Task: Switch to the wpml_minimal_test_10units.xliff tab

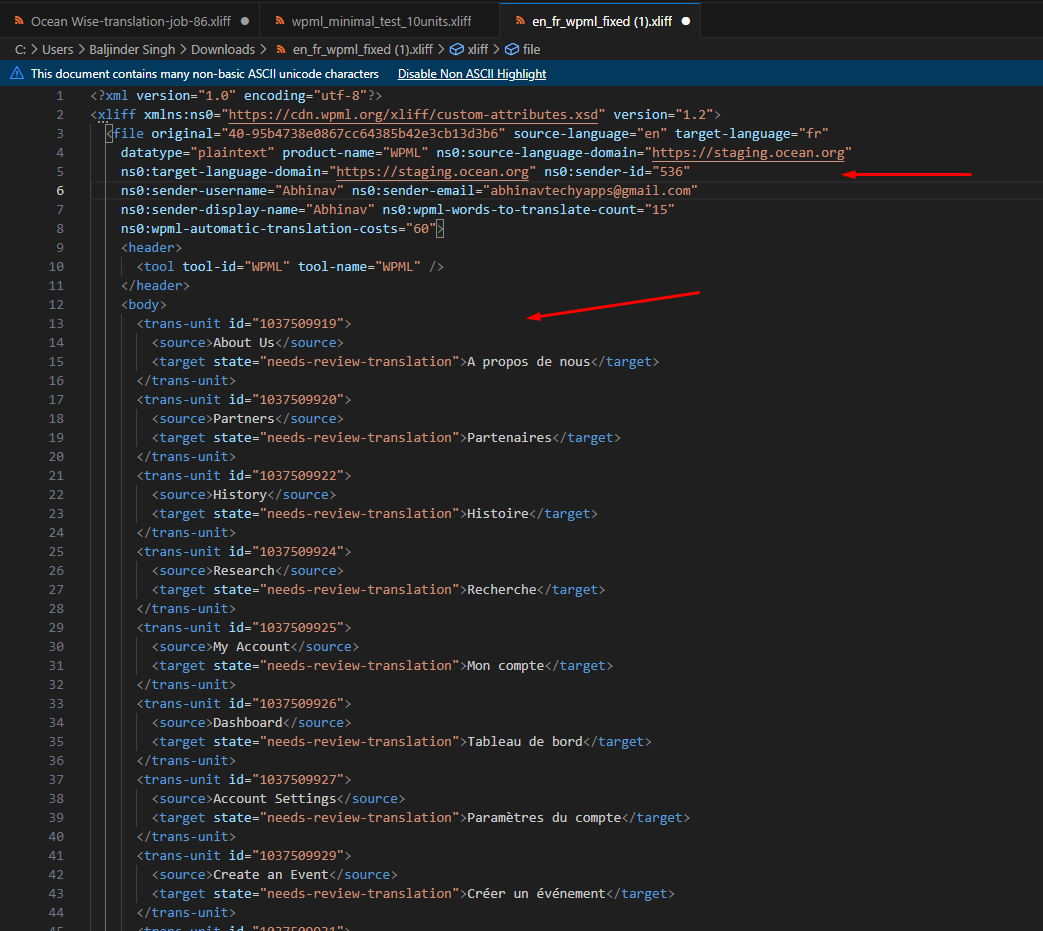Action: [381, 21]
